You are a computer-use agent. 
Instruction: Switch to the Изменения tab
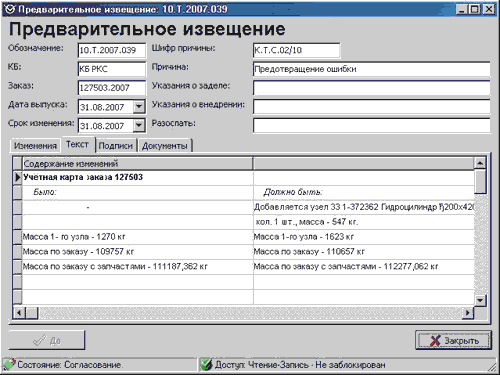tap(35, 146)
